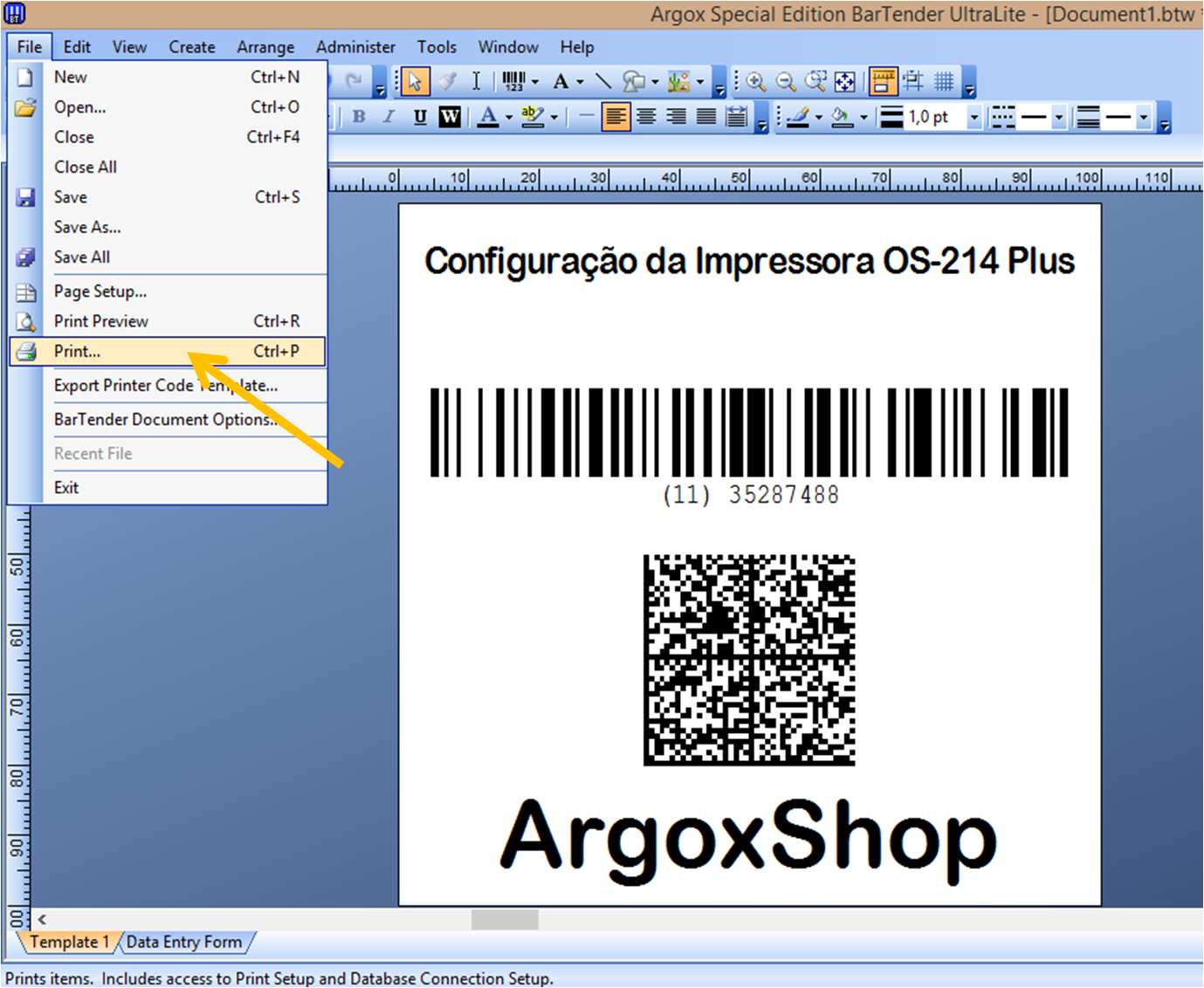Open the fill color dropdown arrow
Image resolution: width=1204 pixels, height=988 pixels.
point(863,118)
